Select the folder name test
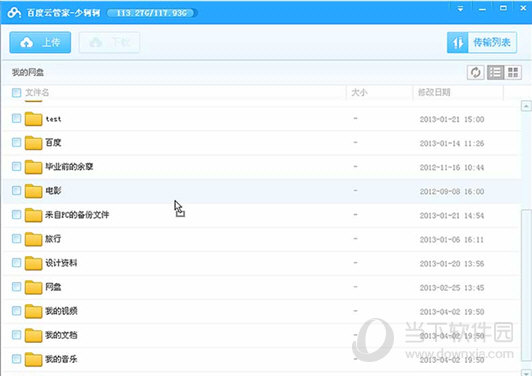Viewport: 532px width, 376px height. click(x=53, y=119)
